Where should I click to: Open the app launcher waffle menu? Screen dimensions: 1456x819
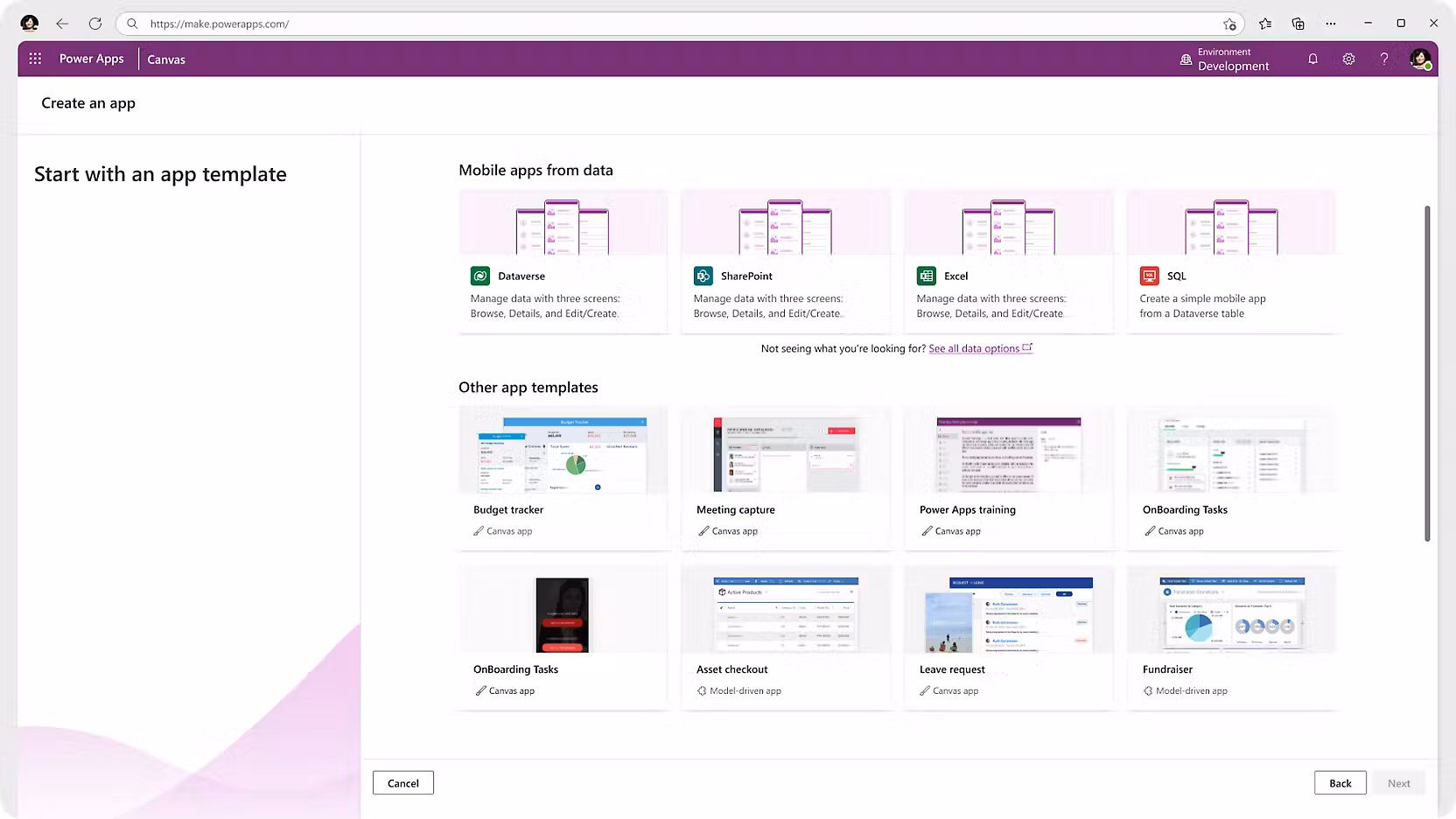tap(35, 59)
